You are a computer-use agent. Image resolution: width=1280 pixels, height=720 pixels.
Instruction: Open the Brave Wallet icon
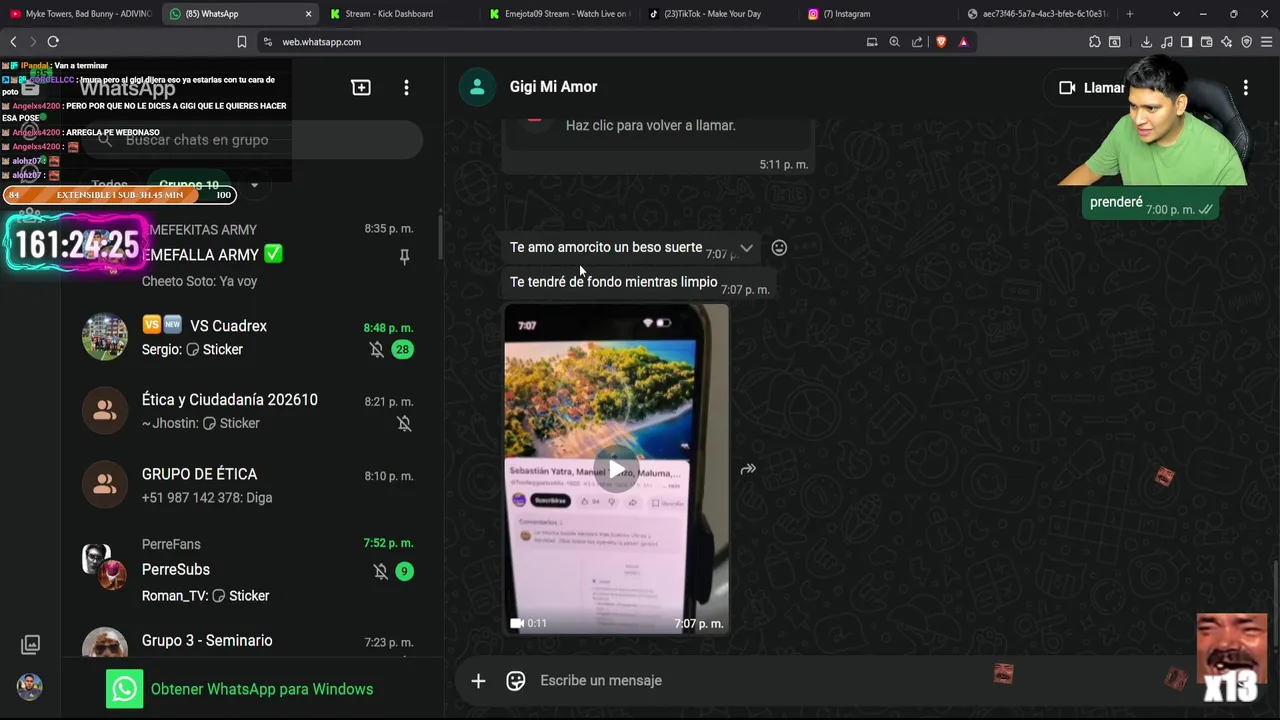coord(1206,42)
